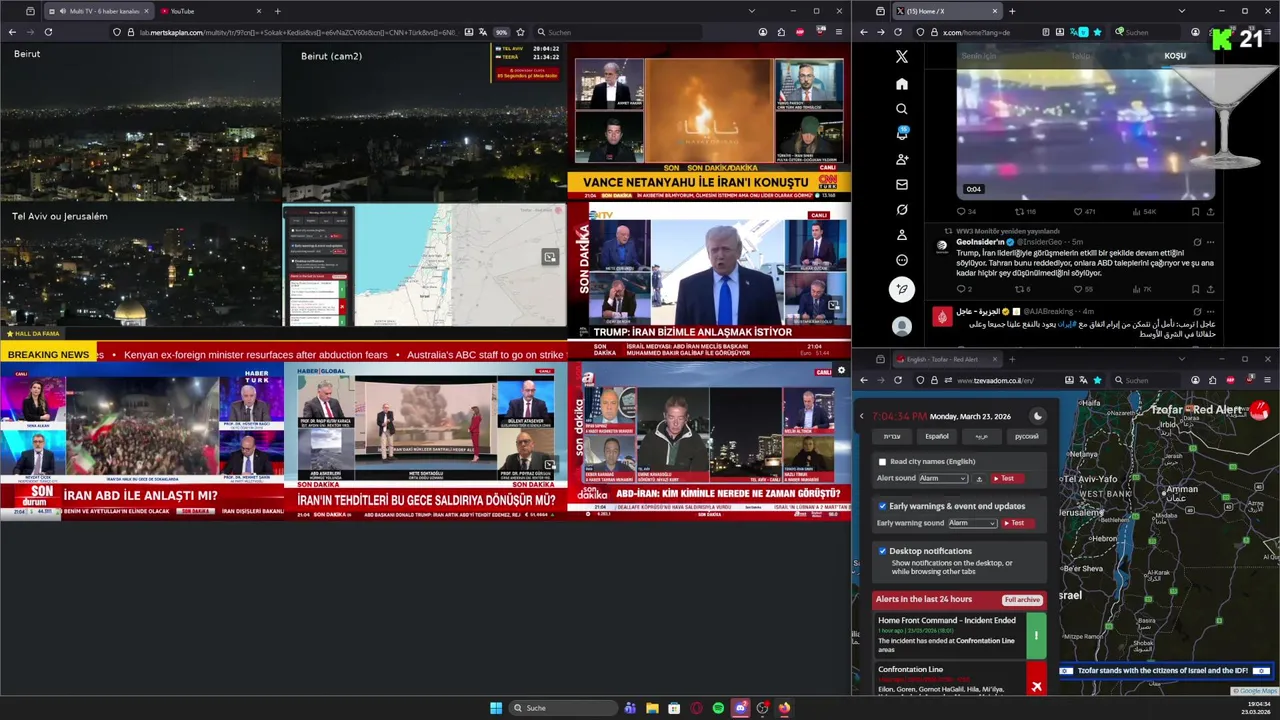Bookmark star in Multi TV address bar
Image resolution: width=1280 pixels, height=720 pixels.
[520, 32]
